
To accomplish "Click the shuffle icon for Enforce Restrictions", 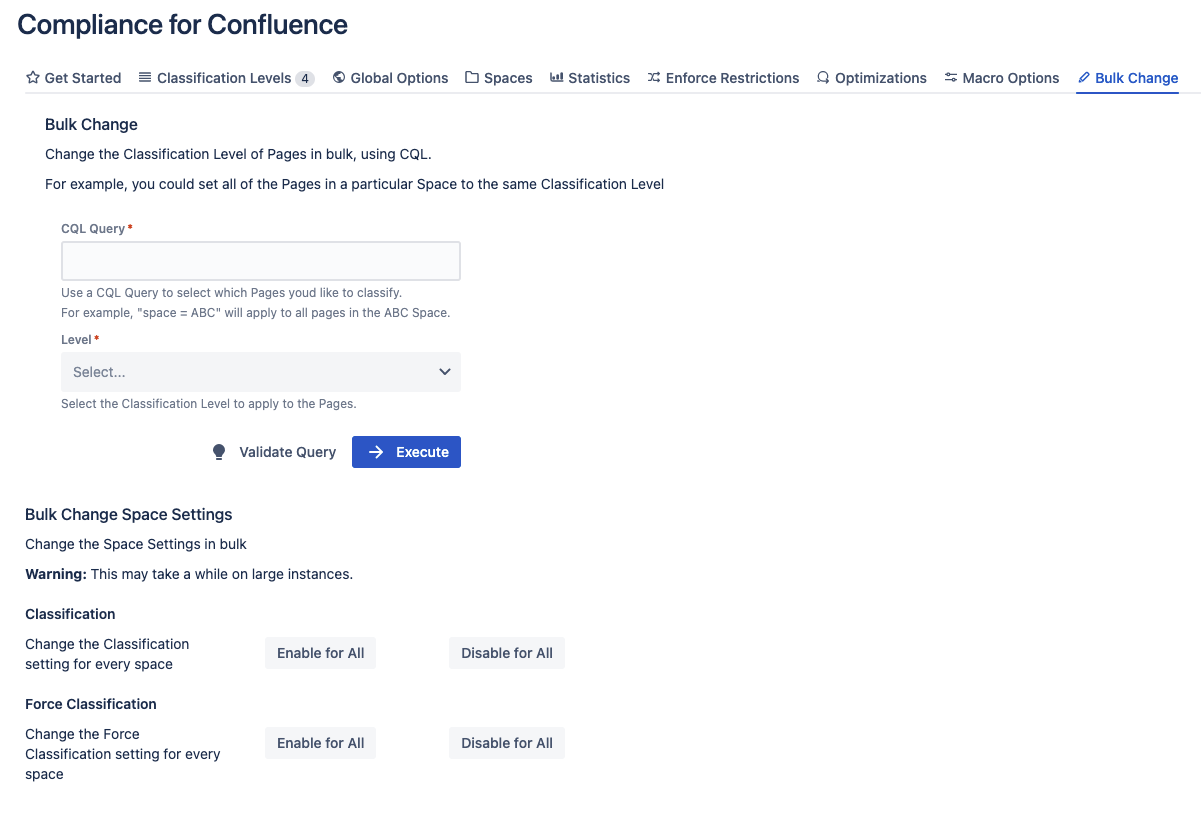I will [x=654, y=78].
